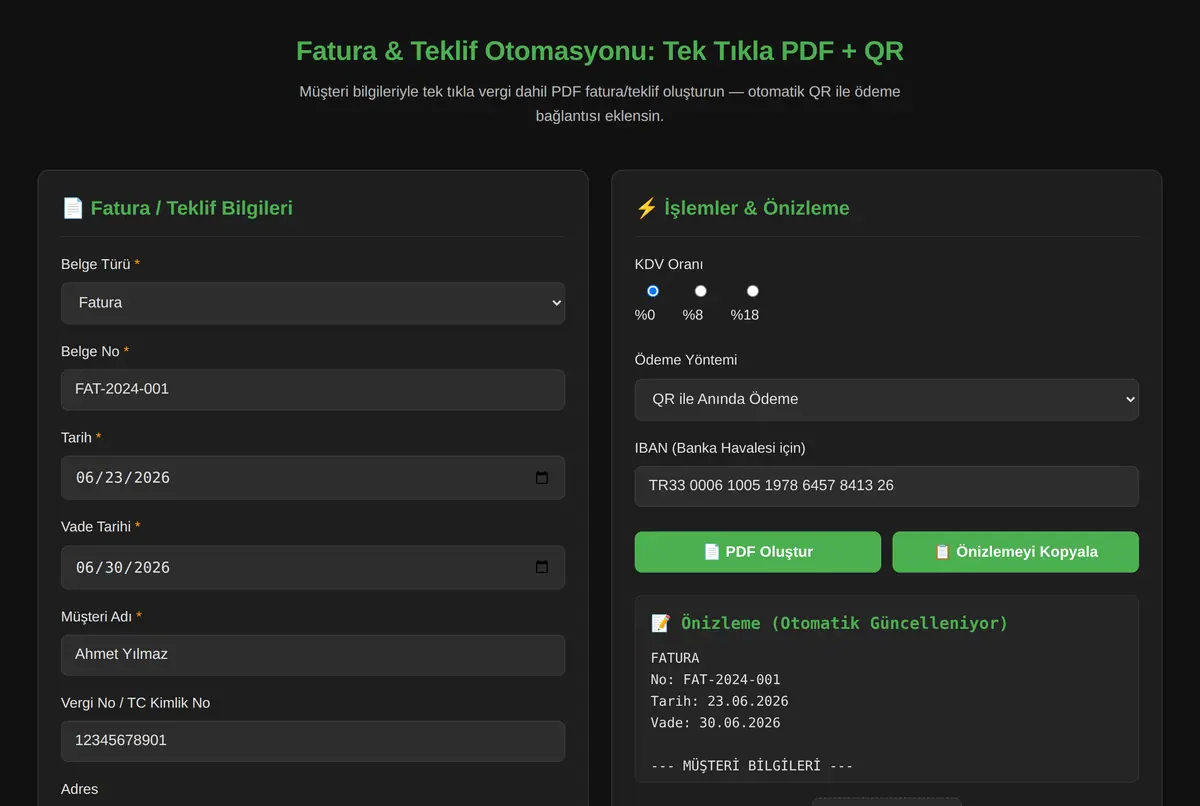The image size is (1200, 806).
Task: Focus the IBAN input field
Action: click(x=887, y=486)
